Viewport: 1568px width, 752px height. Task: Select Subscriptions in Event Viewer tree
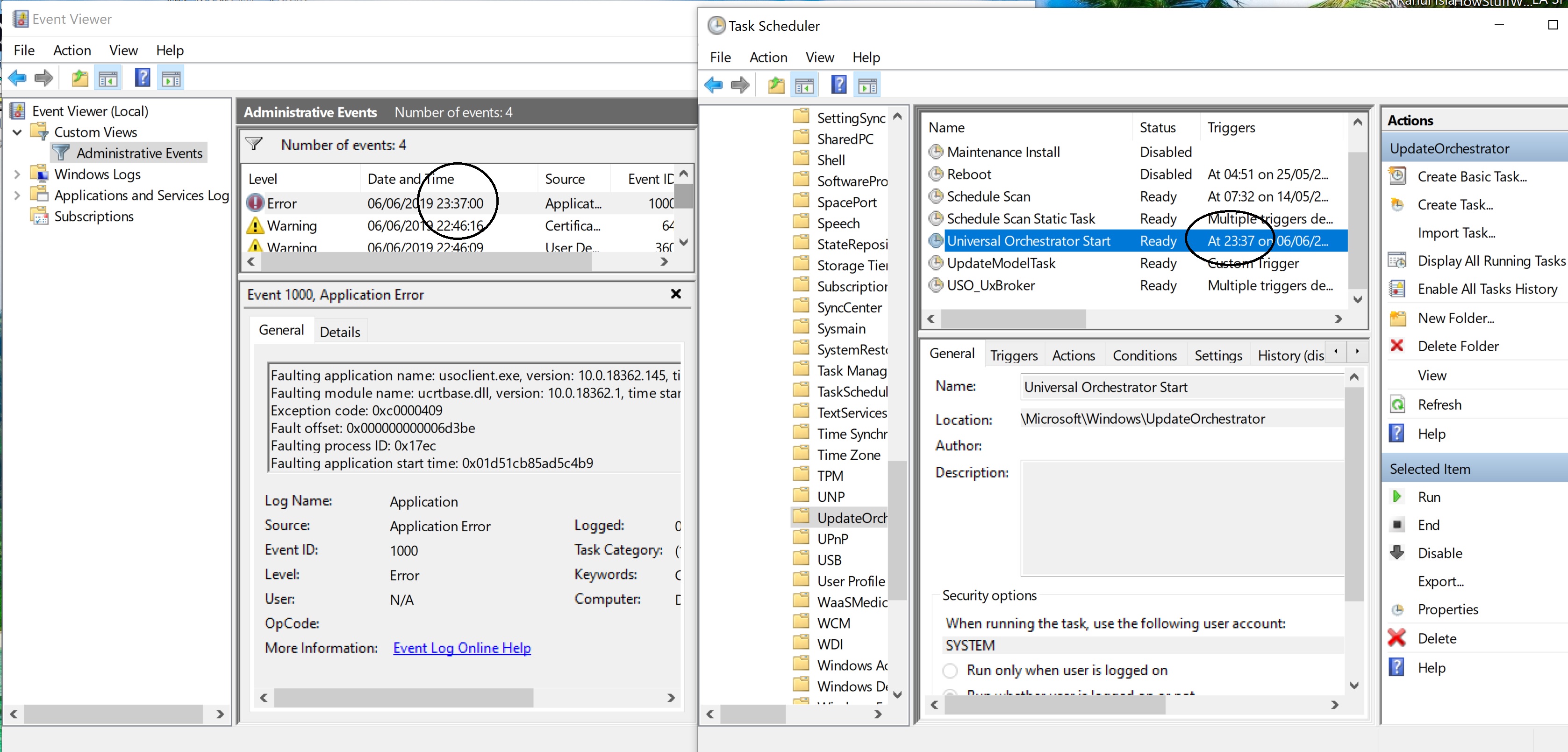pos(94,216)
